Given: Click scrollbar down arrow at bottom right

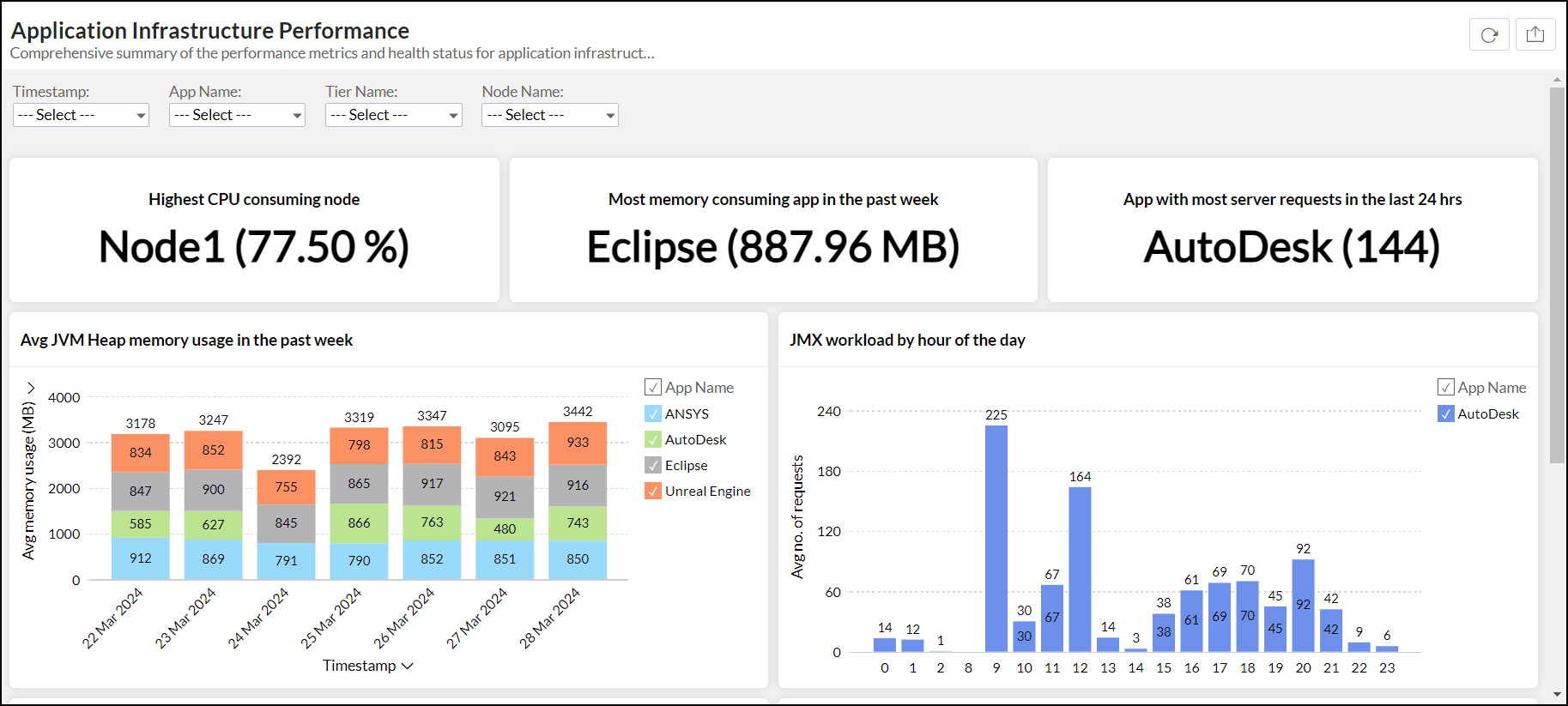Looking at the screenshot, I should [x=1557, y=694].
